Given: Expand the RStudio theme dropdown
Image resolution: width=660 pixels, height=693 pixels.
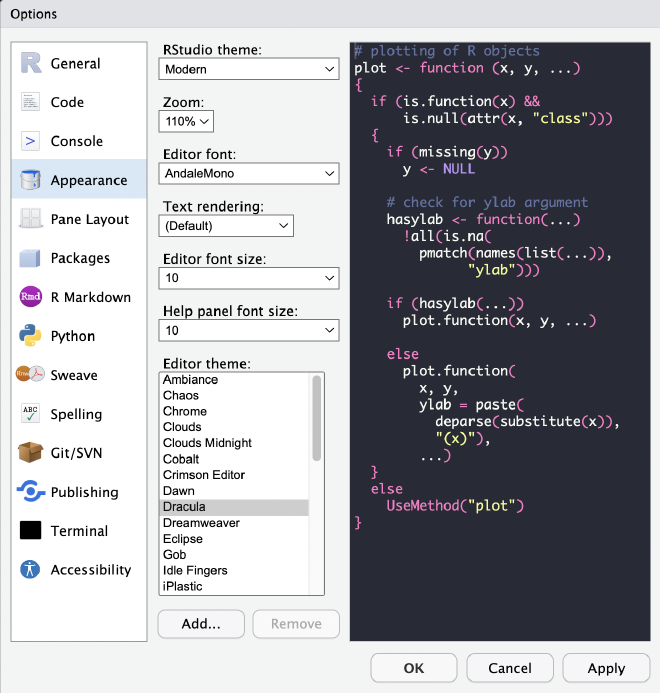Looking at the screenshot, I should (x=248, y=69).
